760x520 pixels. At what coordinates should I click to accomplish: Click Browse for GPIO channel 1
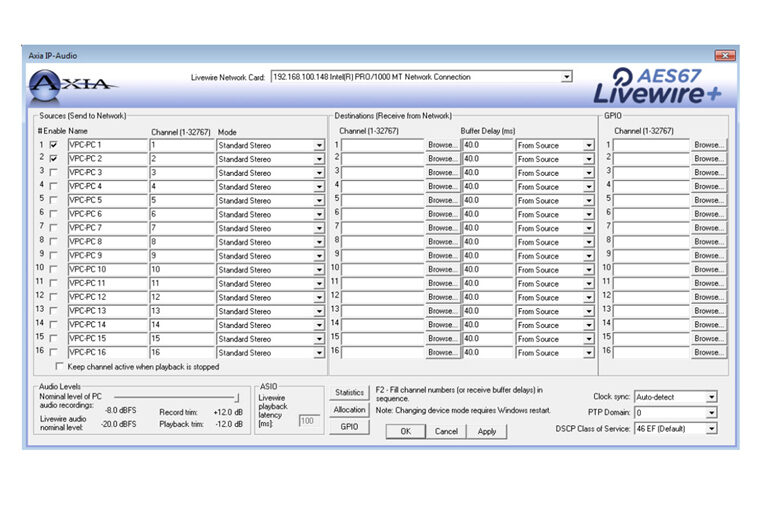click(x=708, y=145)
